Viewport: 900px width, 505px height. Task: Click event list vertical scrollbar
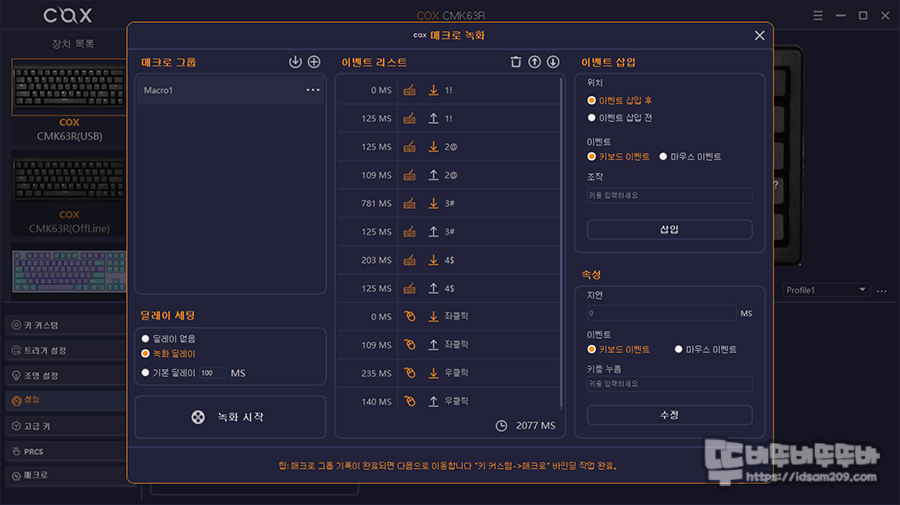(561, 244)
